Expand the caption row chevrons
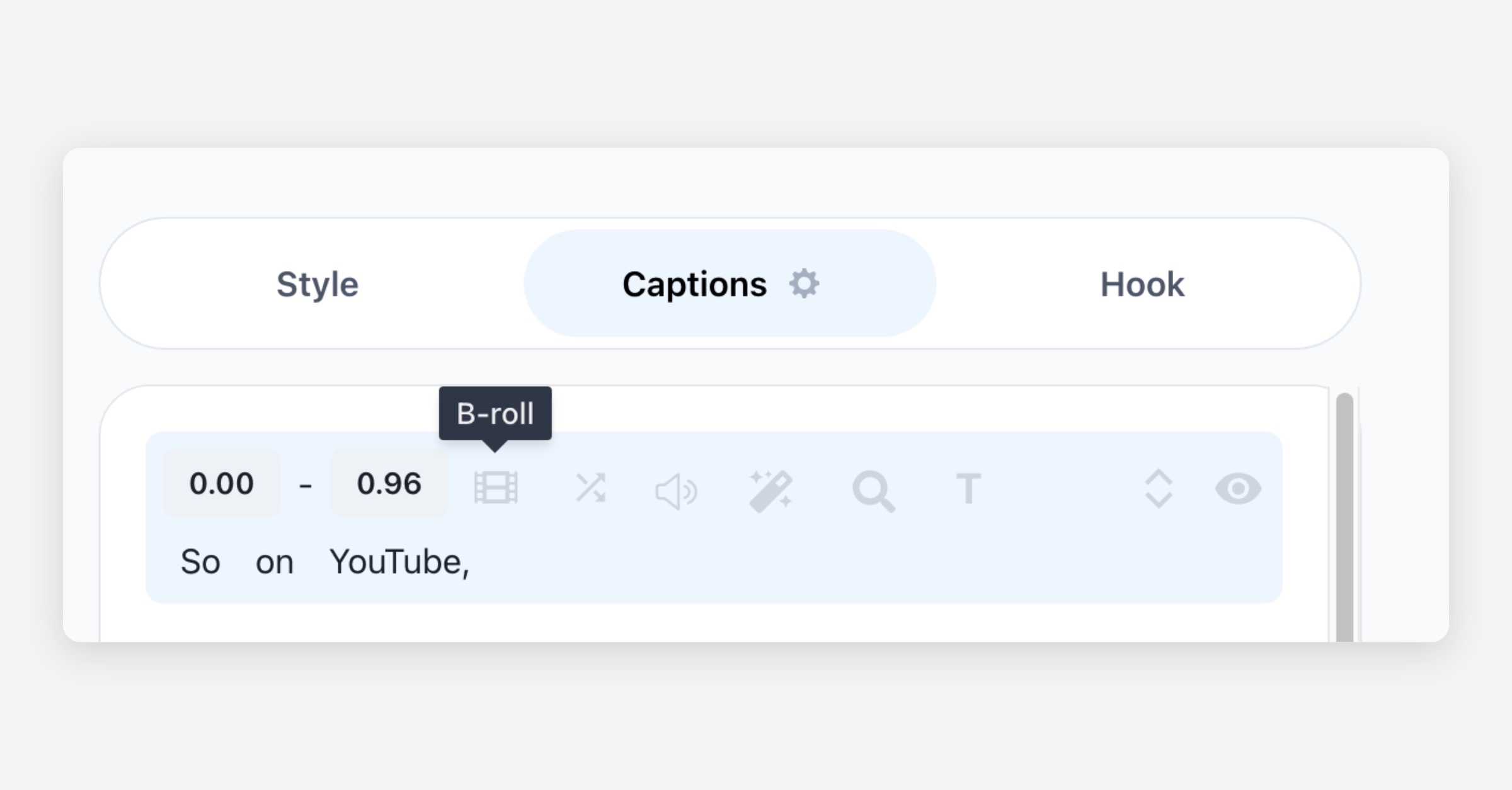The image size is (1512, 790). coord(1159,488)
